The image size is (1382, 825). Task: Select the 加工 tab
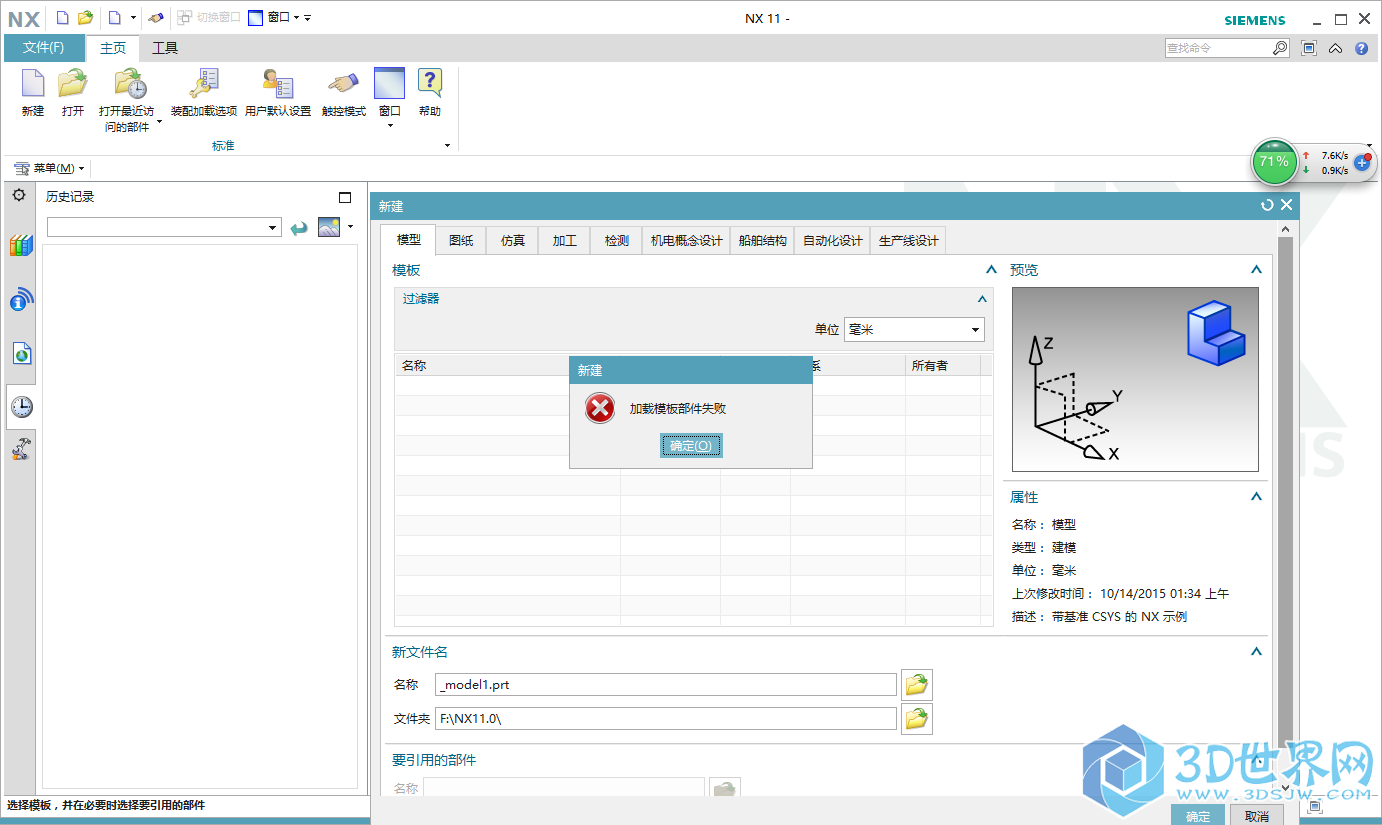click(x=565, y=240)
